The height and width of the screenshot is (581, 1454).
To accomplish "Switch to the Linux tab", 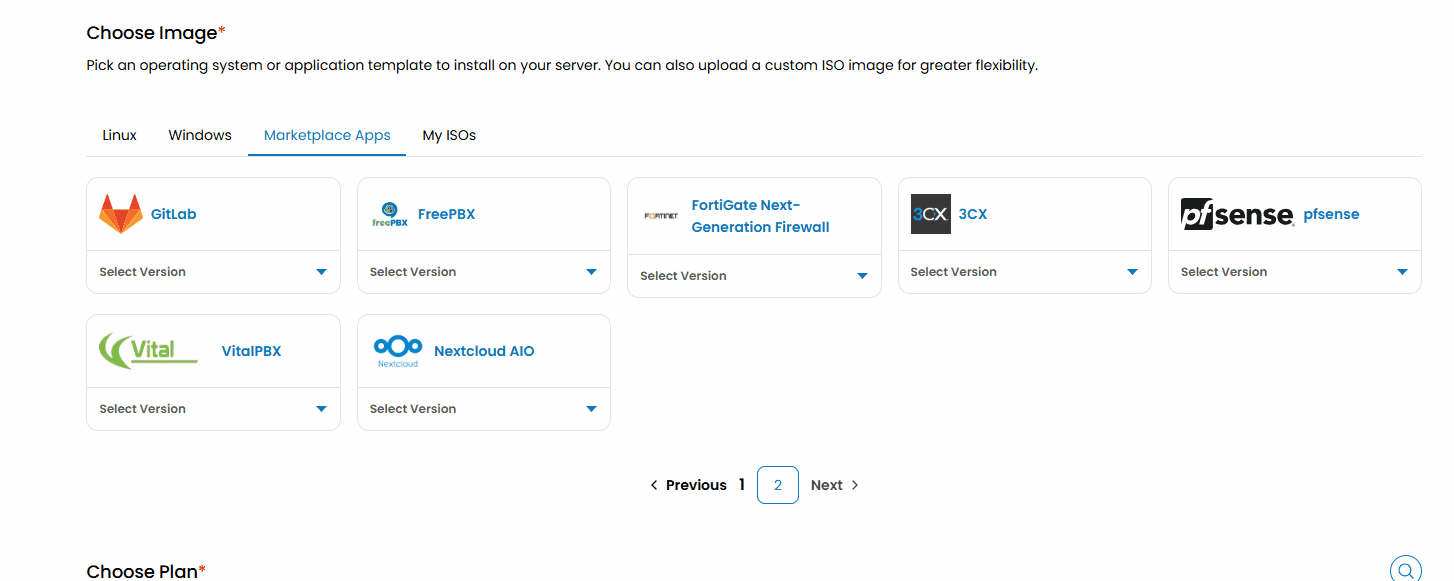I will [x=119, y=135].
